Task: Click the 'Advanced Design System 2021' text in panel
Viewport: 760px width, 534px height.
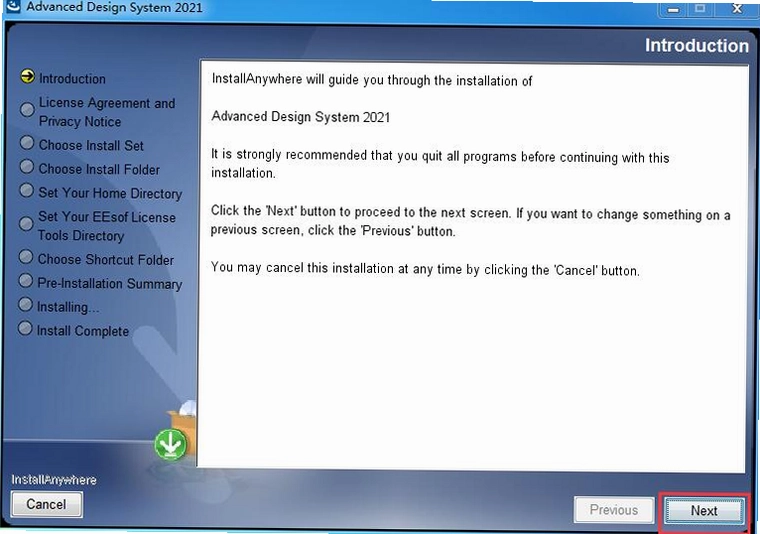Action: tap(301, 117)
